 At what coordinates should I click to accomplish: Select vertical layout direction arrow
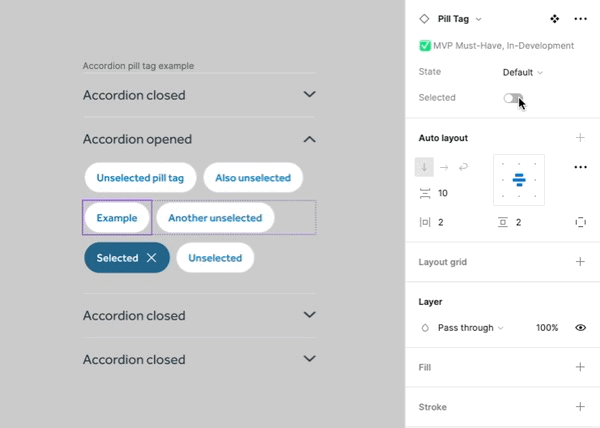[x=424, y=167]
